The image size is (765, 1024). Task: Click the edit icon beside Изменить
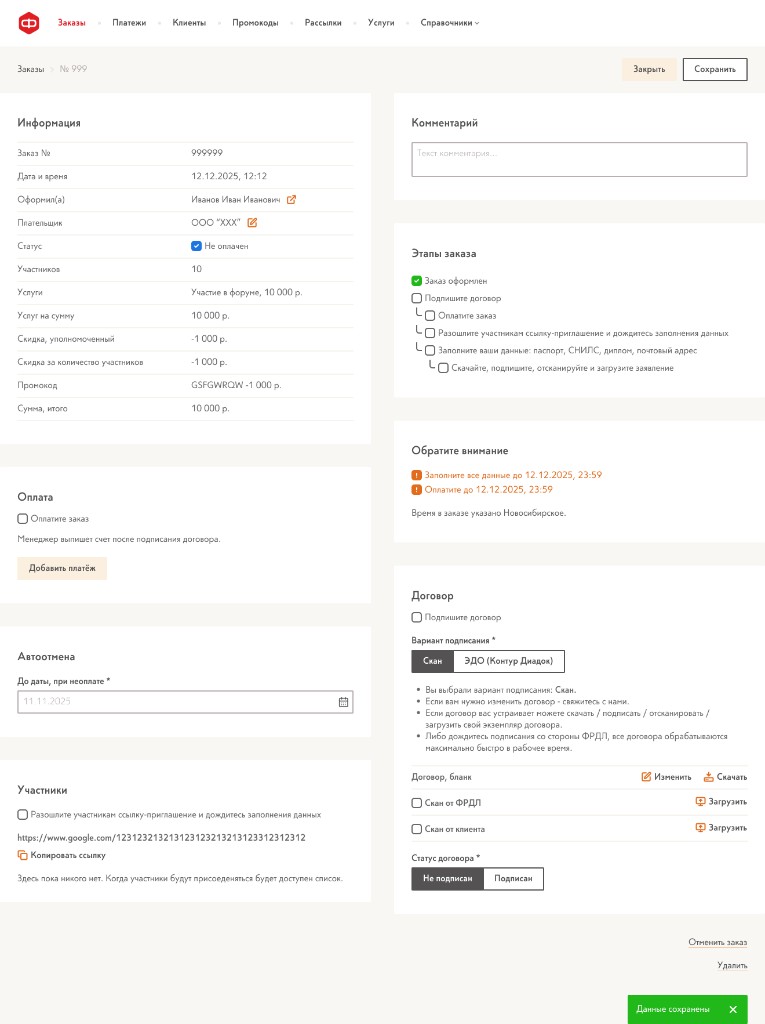pos(646,776)
